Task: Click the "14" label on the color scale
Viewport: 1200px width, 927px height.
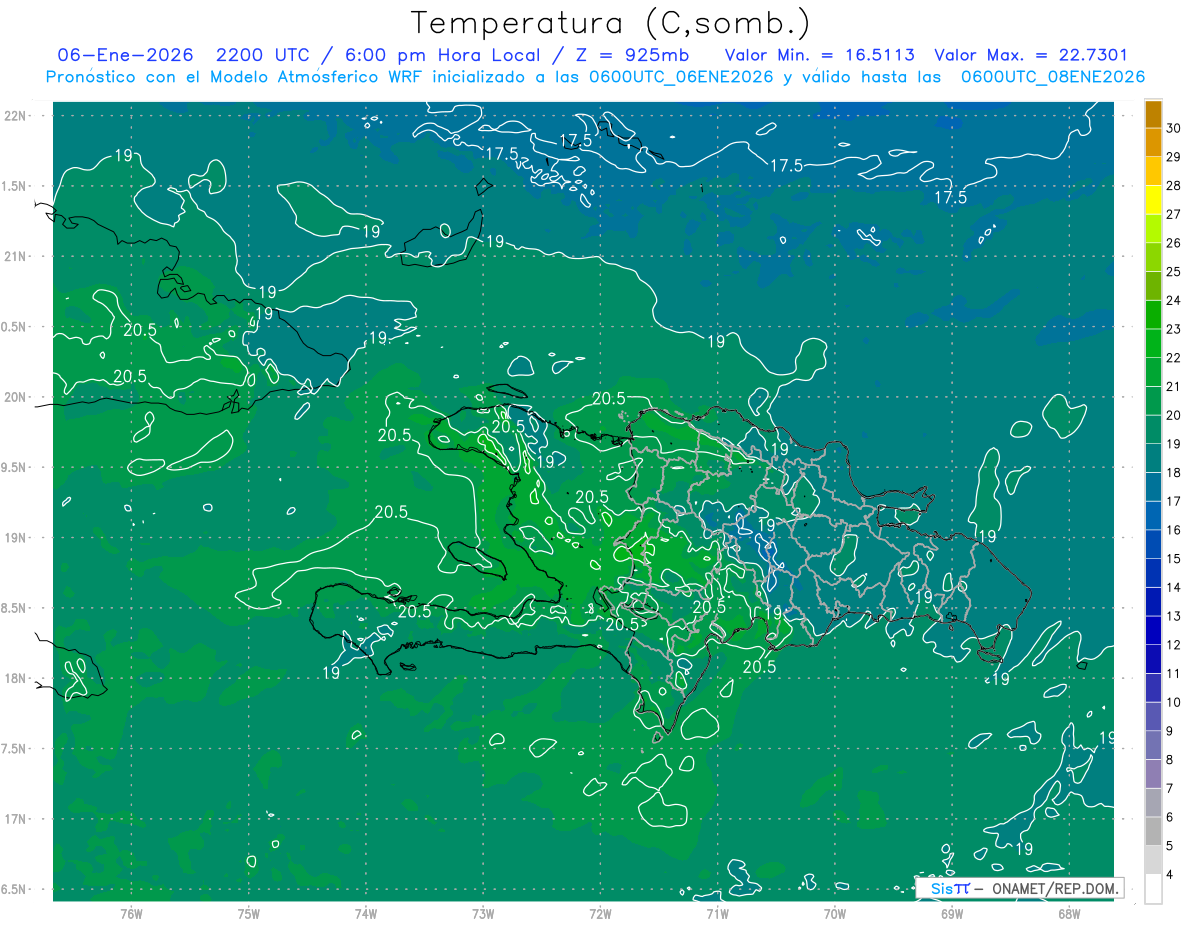Action: pyautogui.click(x=1174, y=588)
